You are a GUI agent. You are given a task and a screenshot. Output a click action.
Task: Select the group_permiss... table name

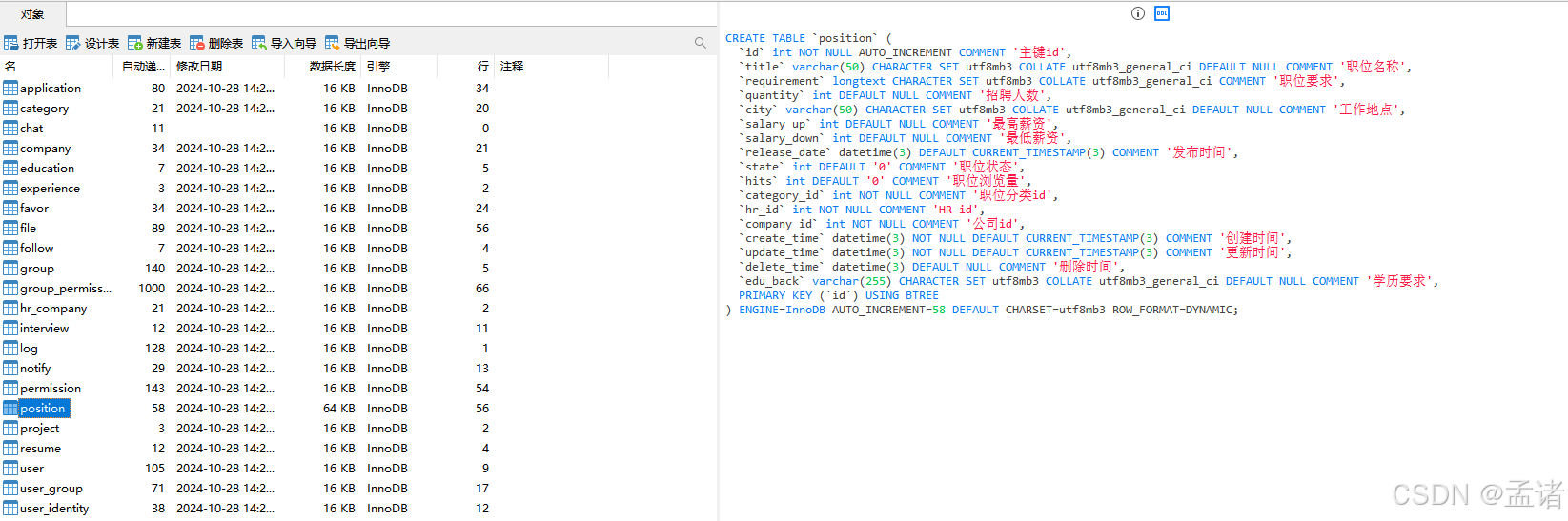[x=66, y=288]
